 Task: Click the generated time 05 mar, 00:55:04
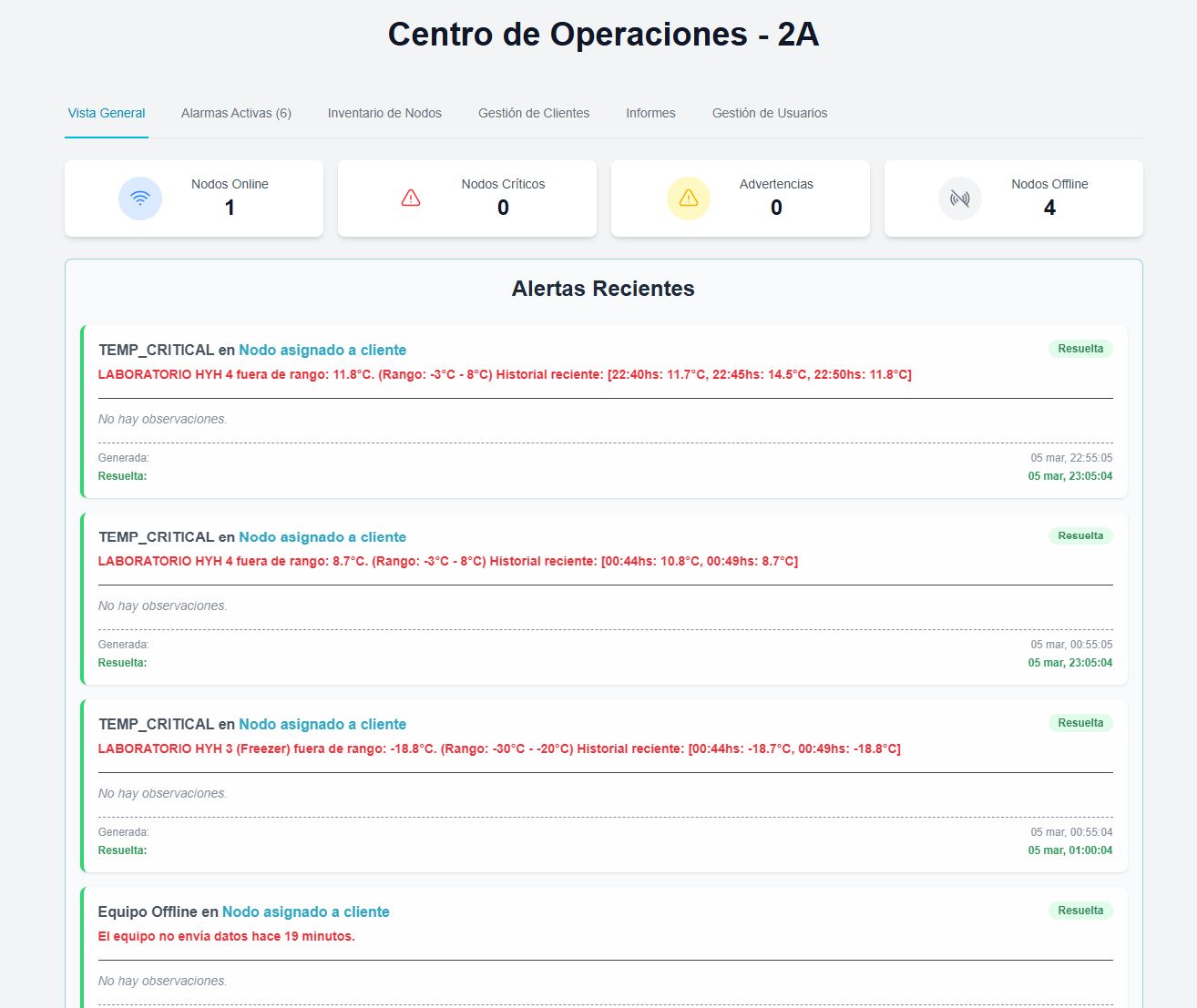(1071, 832)
